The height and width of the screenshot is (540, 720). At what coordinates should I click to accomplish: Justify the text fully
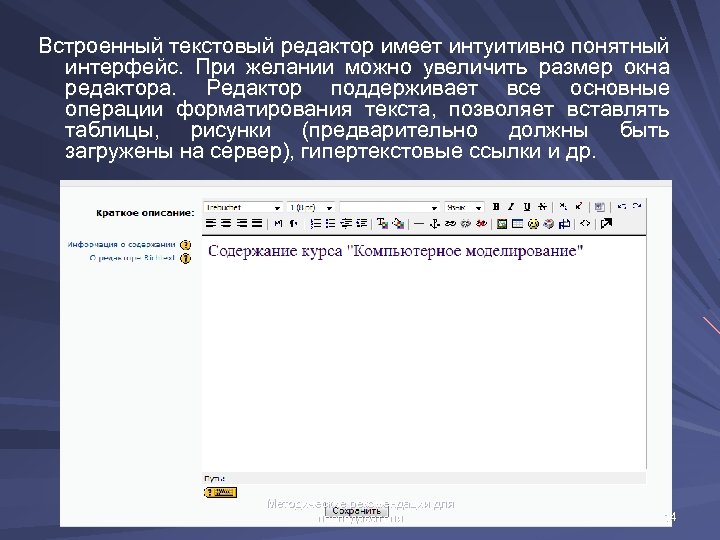[x=257, y=223]
